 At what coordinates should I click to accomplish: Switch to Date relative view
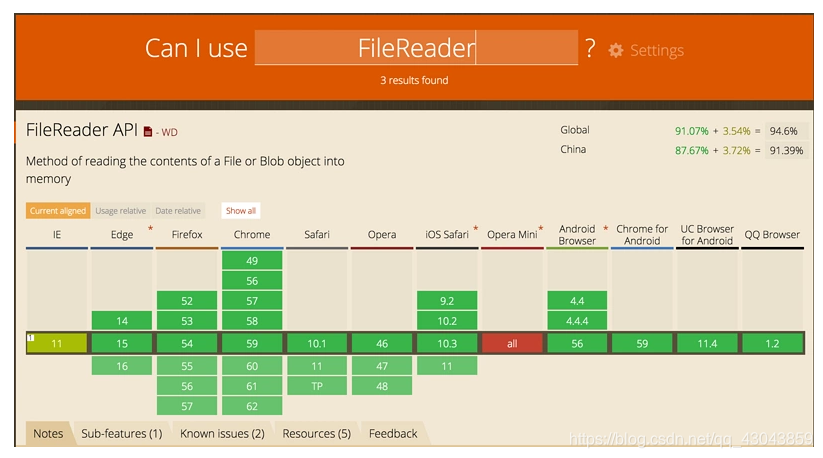point(178,211)
